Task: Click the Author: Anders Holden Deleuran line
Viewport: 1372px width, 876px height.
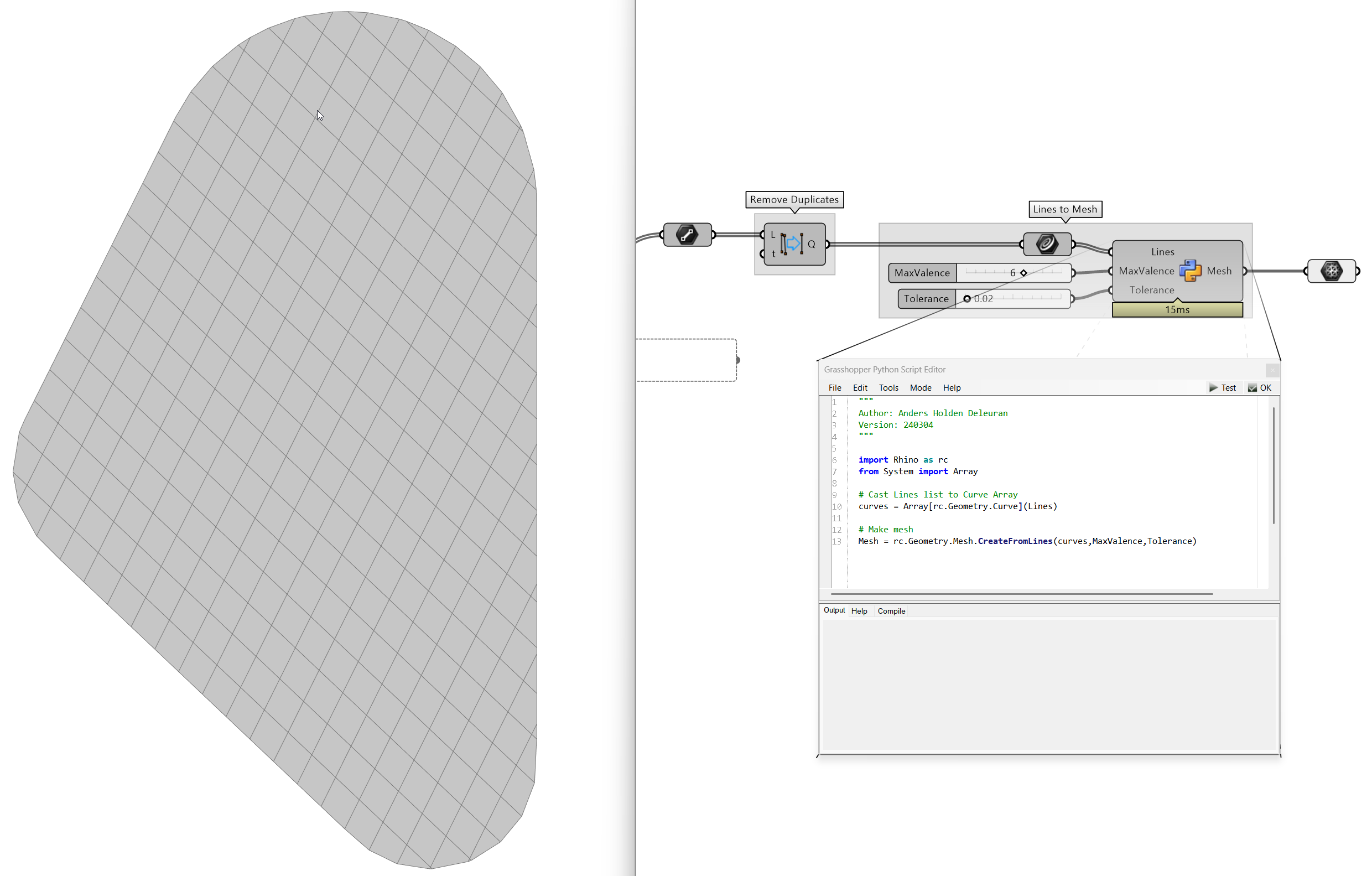Action: click(x=933, y=413)
